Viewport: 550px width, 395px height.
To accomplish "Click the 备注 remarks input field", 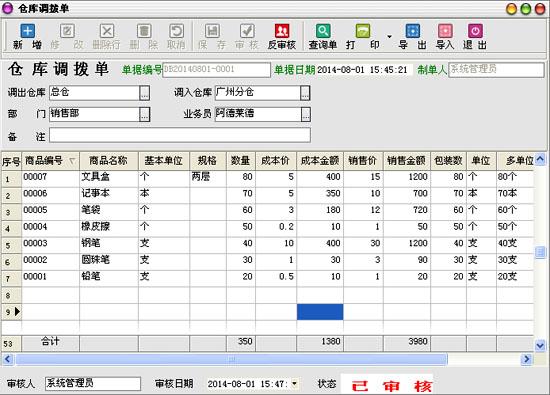I will [x=180, y=135].
